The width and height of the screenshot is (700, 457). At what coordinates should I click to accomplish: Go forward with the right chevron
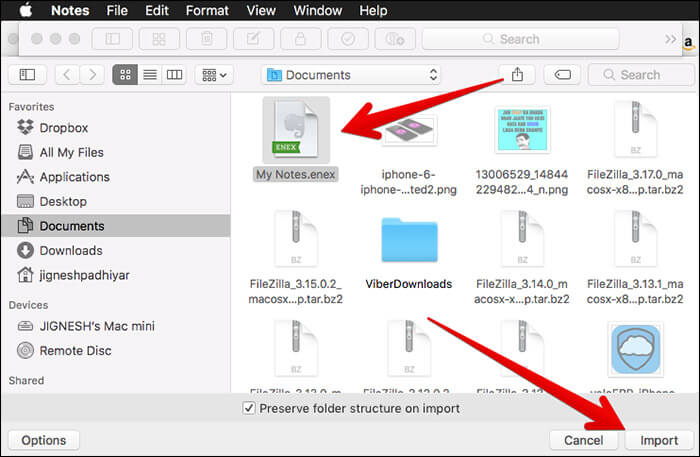tap(92, 75)
